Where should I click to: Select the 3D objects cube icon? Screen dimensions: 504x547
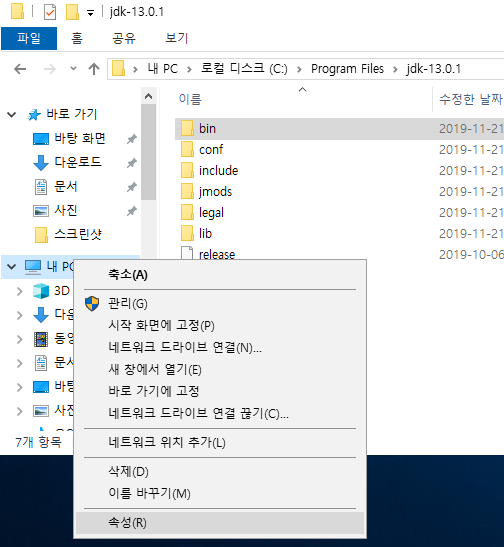point(41,291)
